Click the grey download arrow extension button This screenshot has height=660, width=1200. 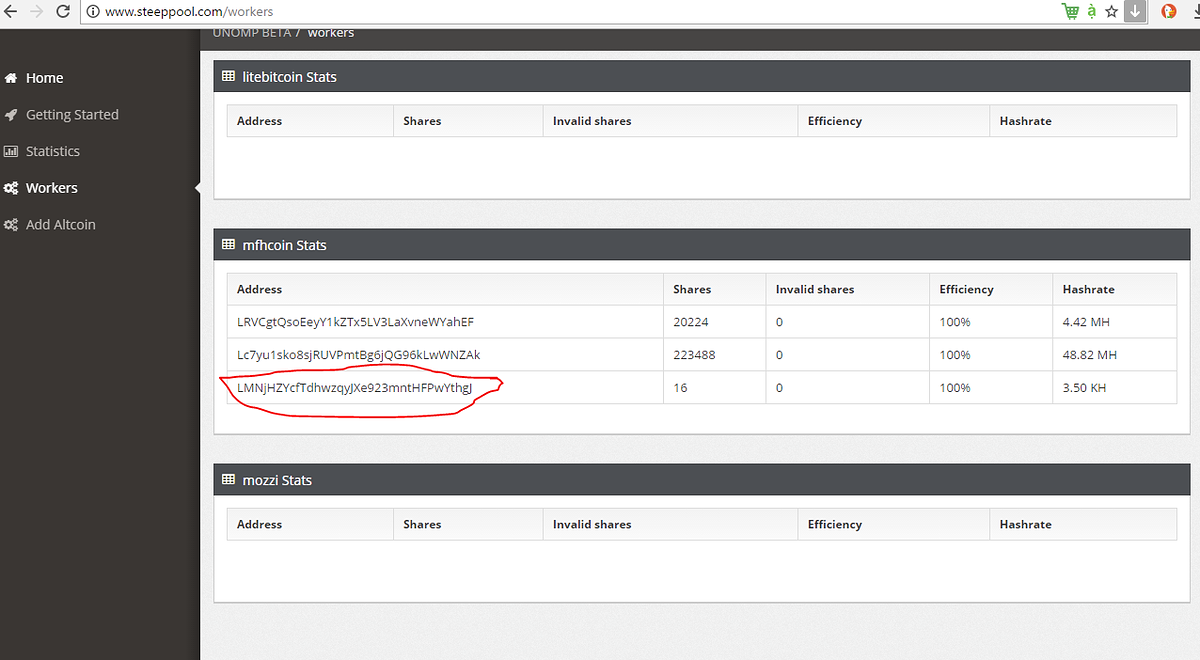coord(1135,11)
